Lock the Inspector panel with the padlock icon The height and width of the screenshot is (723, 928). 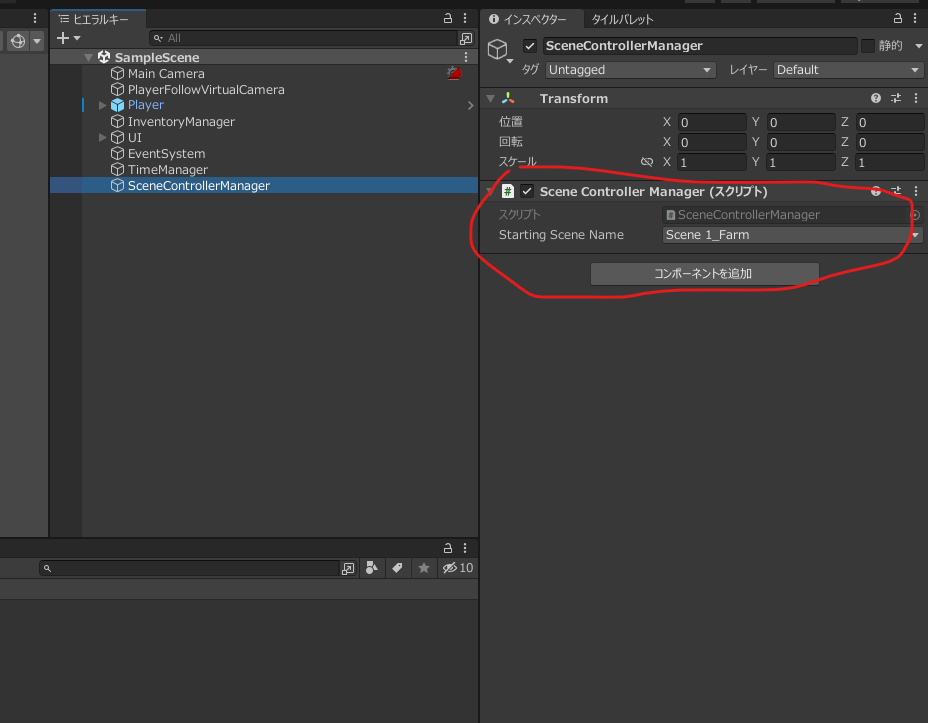[x=898, y=18]
